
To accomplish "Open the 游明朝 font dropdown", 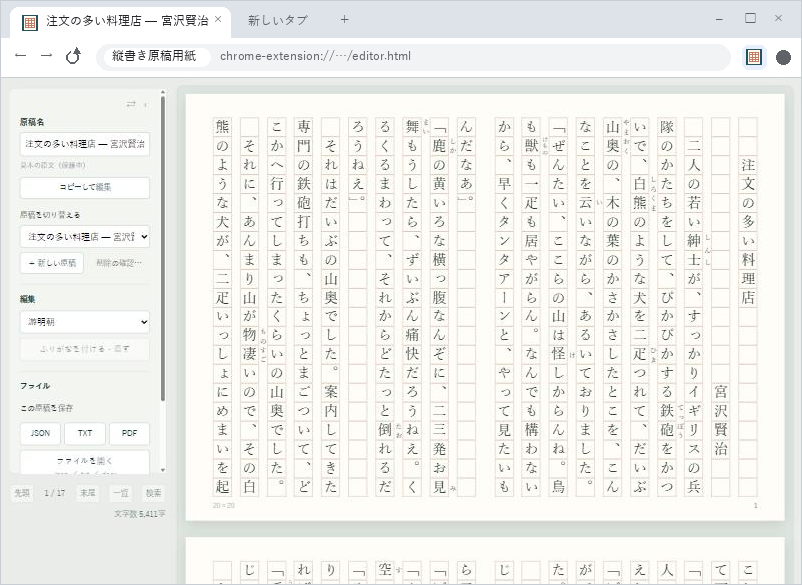I will pos(85,322).
